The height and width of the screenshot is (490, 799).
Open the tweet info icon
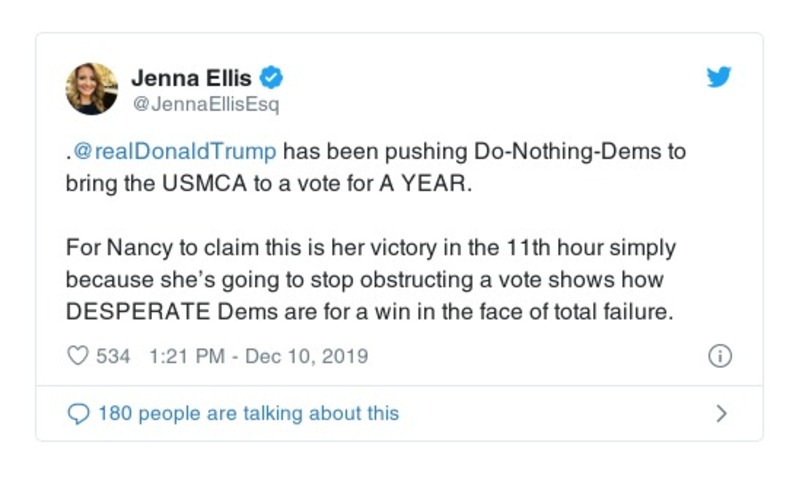pyautogui.click(x=719, y=356)
